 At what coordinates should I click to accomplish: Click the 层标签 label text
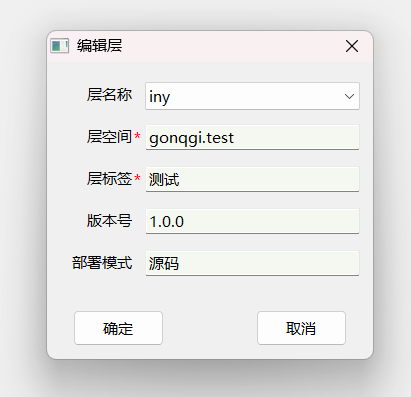109,179
